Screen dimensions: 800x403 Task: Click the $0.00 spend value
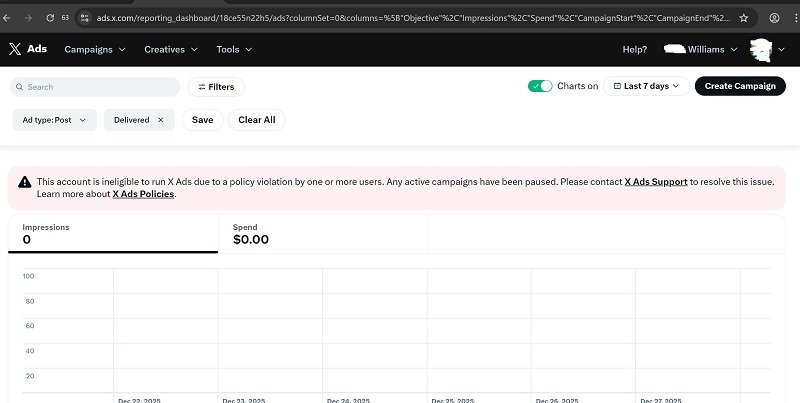coord(251,239)
